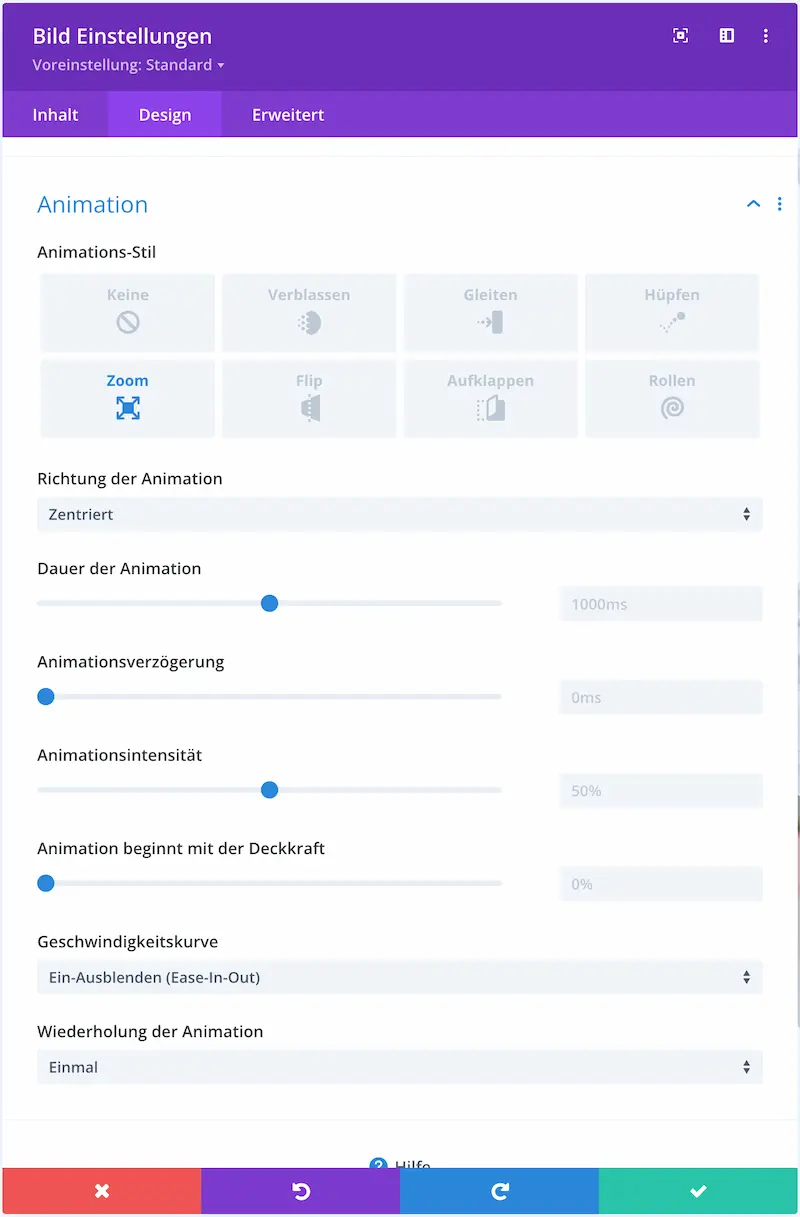Collapse the Animation section

tap(753, 203)
